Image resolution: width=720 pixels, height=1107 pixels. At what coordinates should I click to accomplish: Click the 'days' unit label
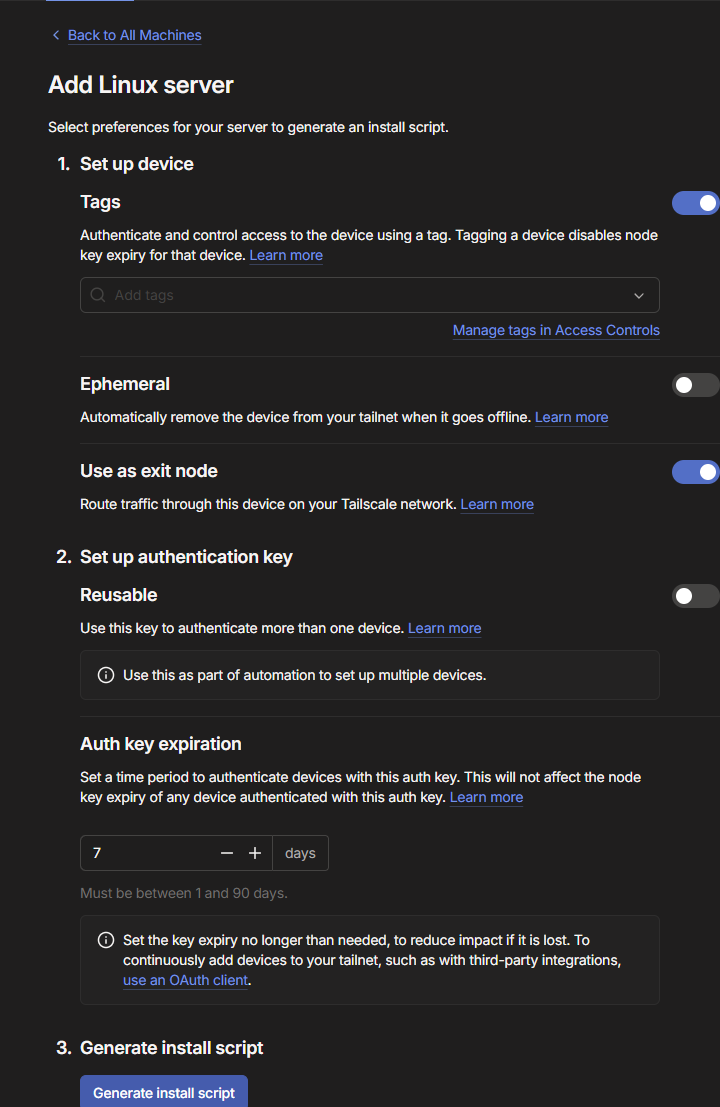click(x=300, y=853)
